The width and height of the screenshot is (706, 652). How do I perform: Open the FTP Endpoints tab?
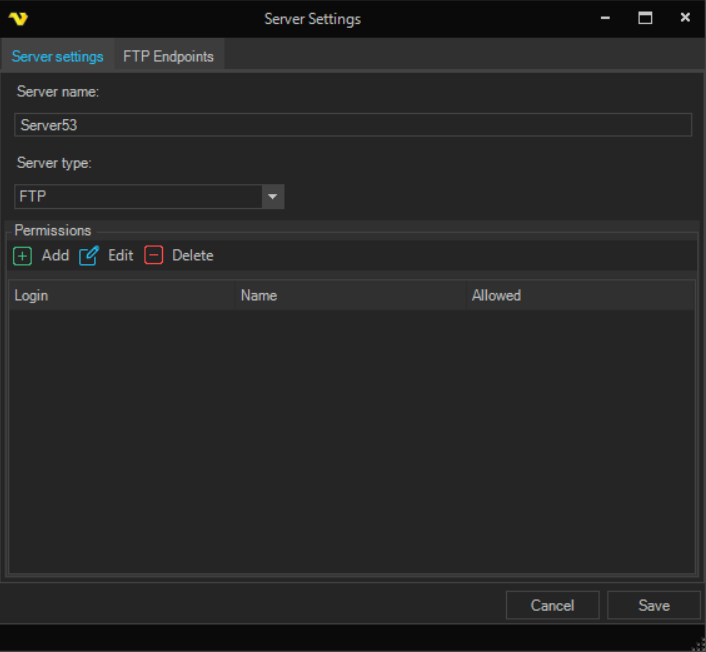[168, 56]
